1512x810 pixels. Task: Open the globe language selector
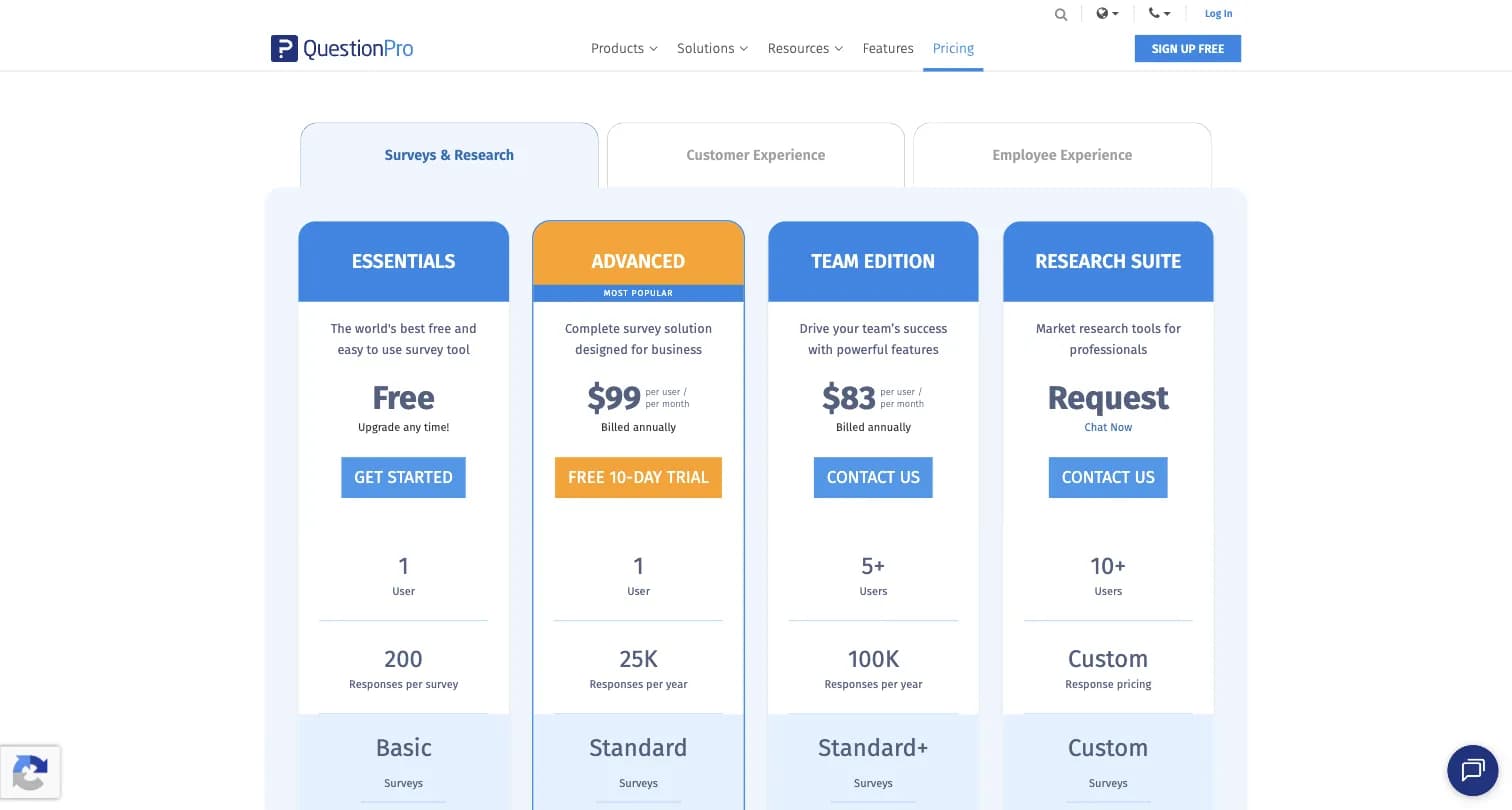[x=1107, y=13]
